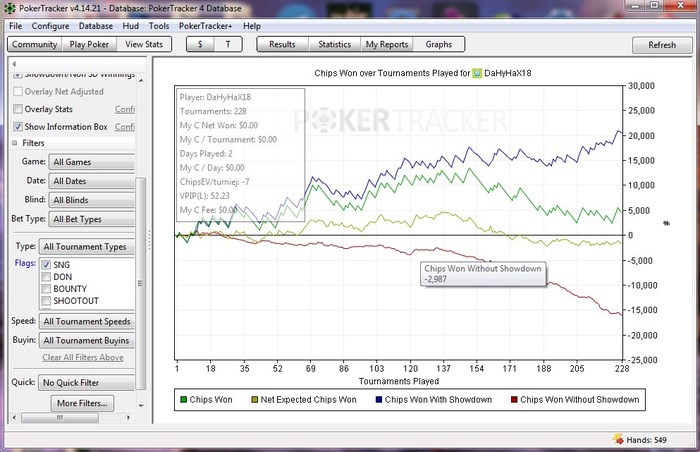Collapse the sidebar with the small left arrow
Screen dimensions: 700x452
tap(14, 64)
